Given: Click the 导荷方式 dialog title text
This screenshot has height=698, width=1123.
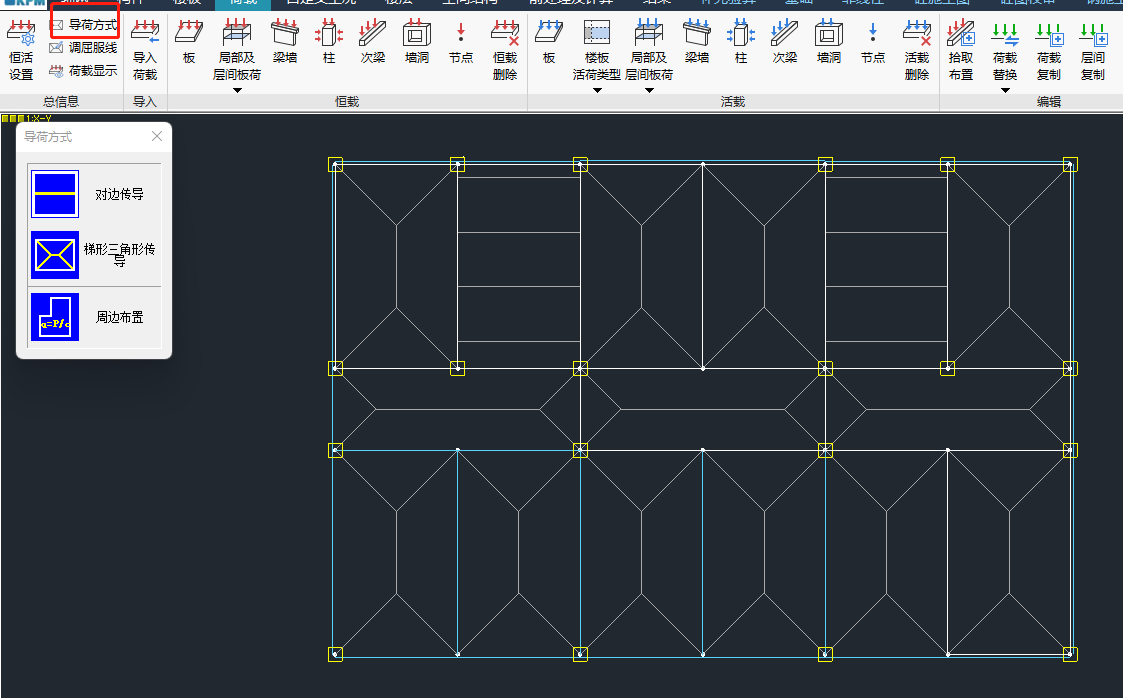Looking at the screenshot, I should (48, 137).
